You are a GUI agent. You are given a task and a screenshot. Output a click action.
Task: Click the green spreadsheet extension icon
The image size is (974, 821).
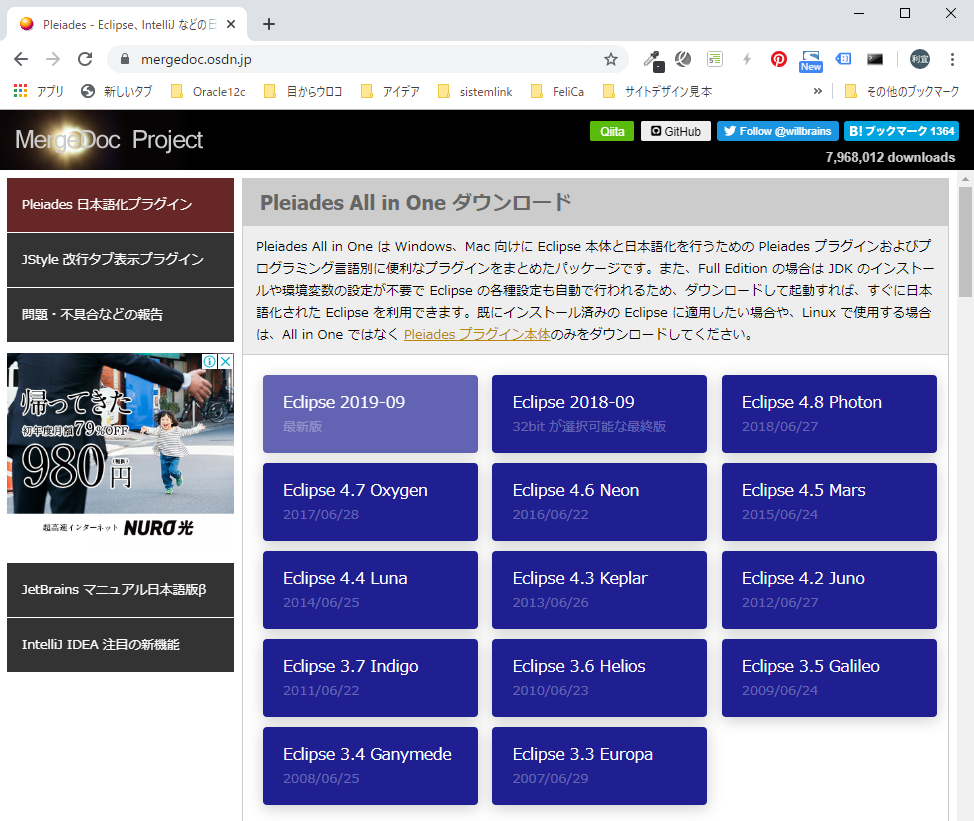pyautogui.click(x=715, y=59)
